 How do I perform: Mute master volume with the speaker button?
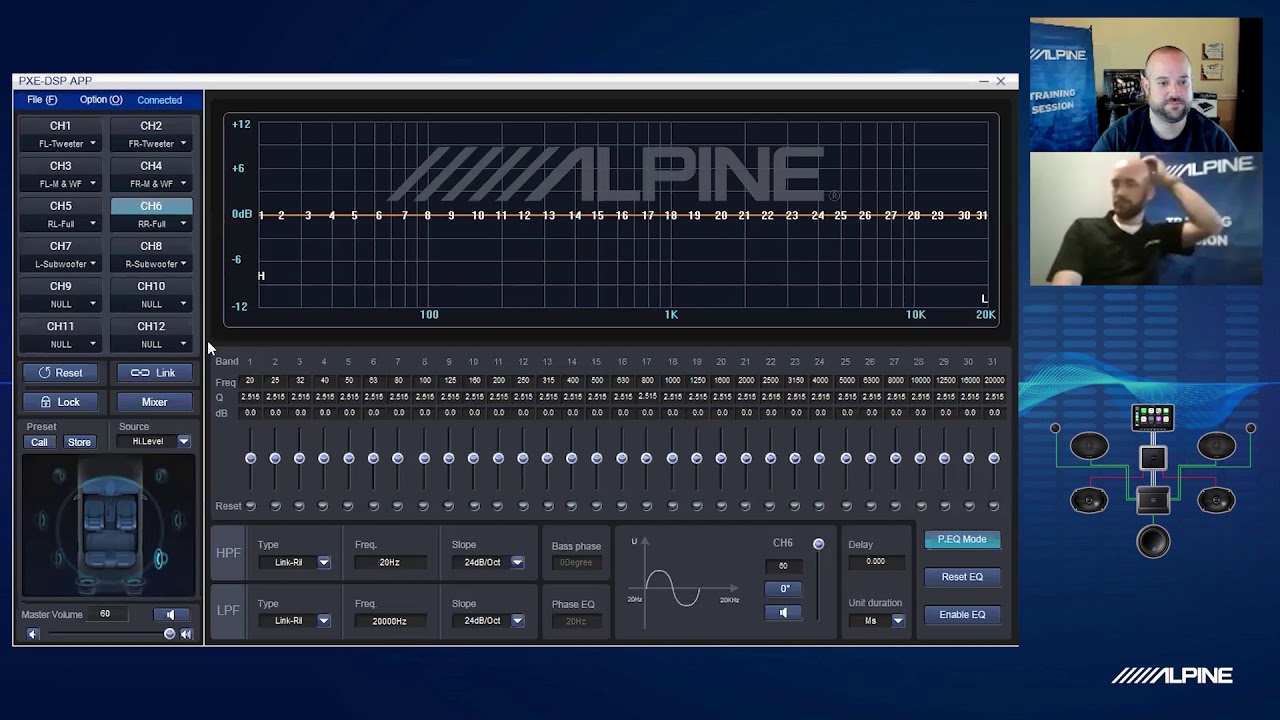(170, 614)
